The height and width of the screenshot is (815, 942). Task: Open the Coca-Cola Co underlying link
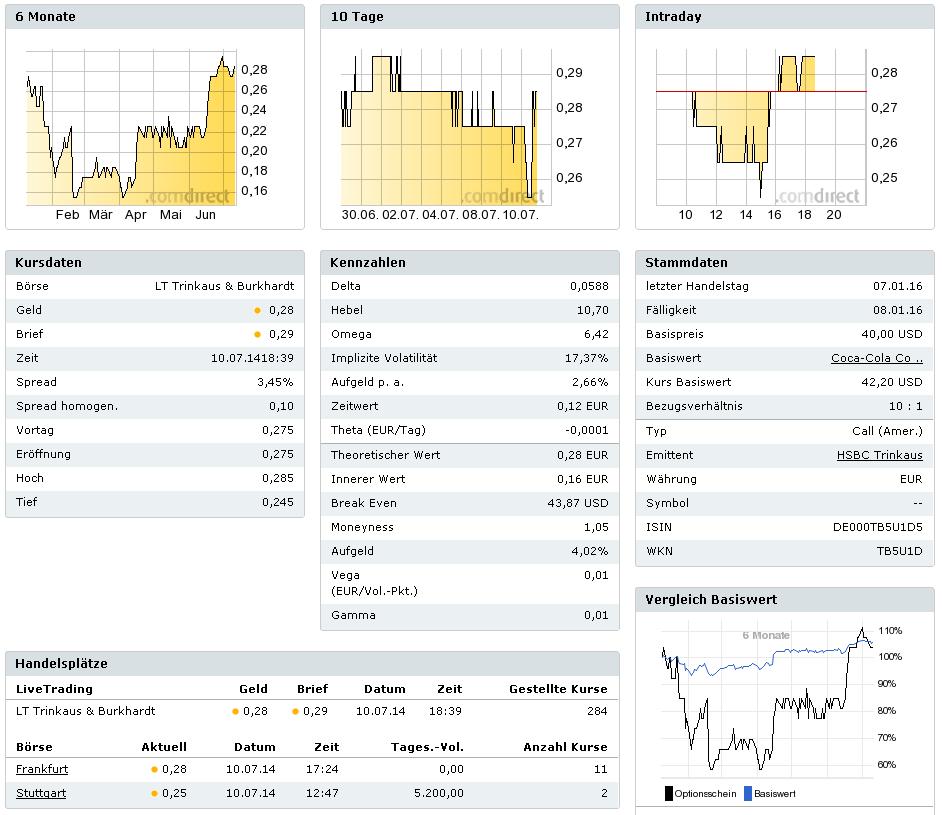[x=876, y=359]
